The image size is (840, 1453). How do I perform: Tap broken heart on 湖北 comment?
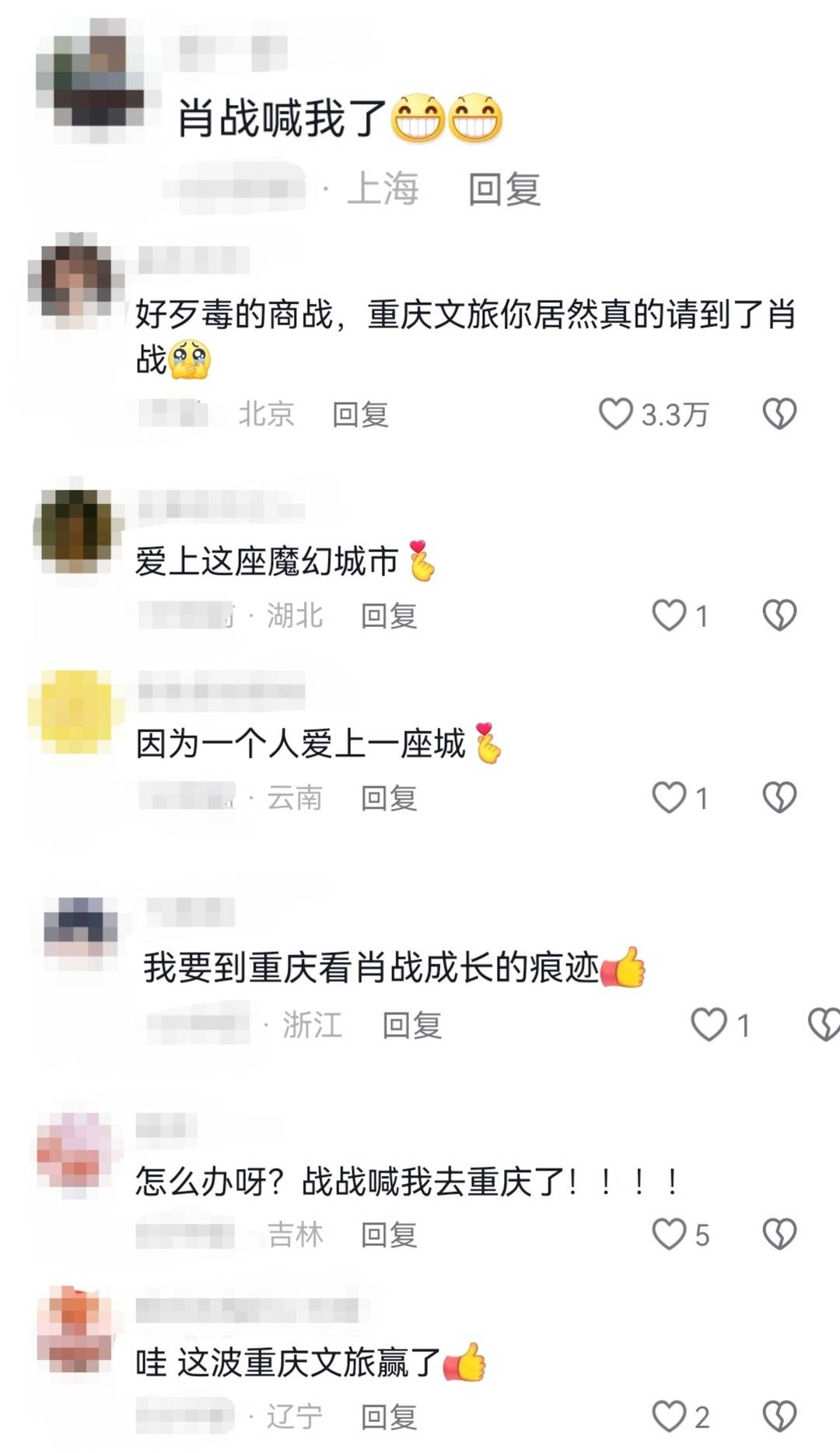coord(779,615)
